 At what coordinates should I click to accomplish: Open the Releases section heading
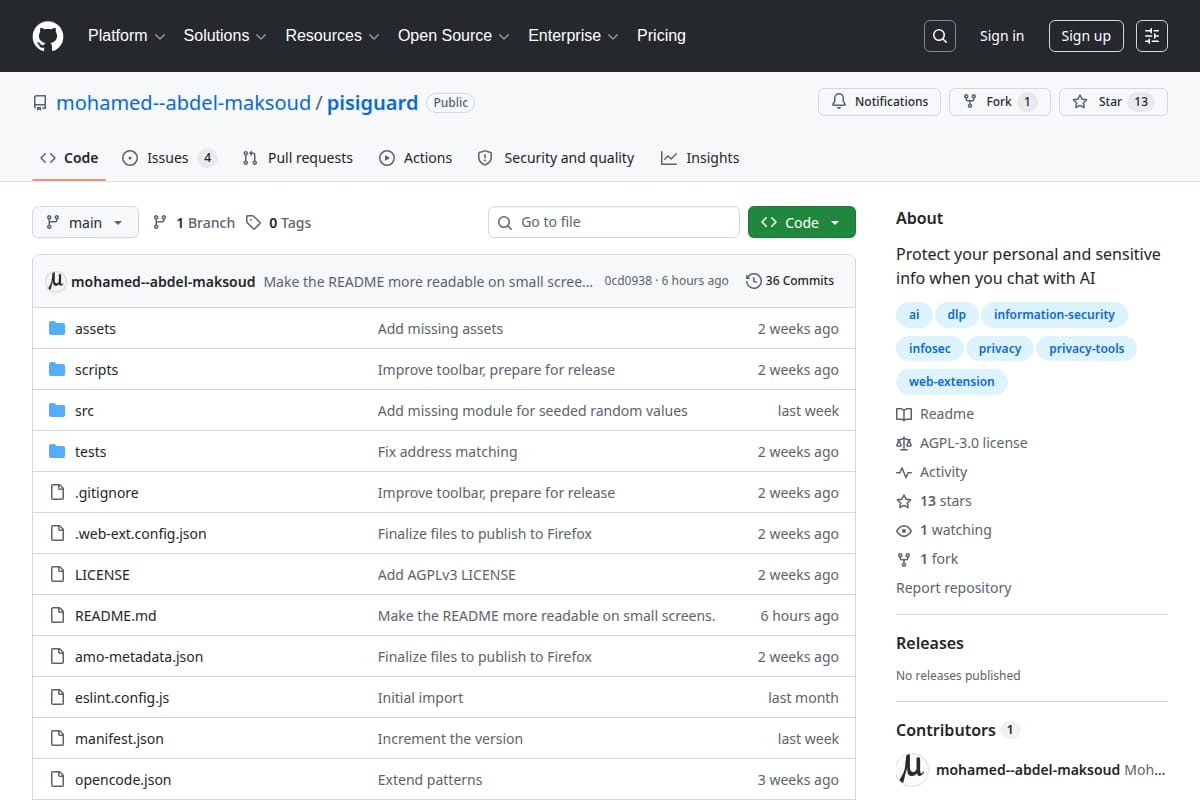tap(930, 644)
